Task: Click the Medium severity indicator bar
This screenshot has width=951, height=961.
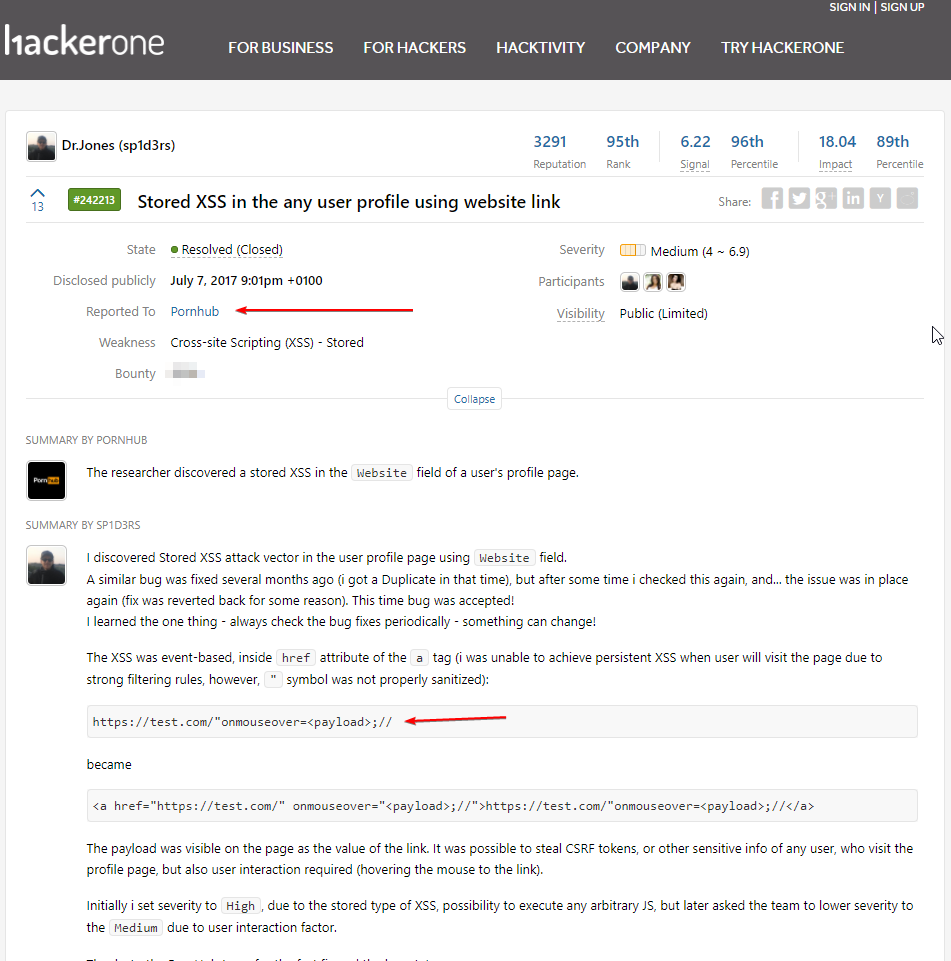Action: (x=632, y=250)
